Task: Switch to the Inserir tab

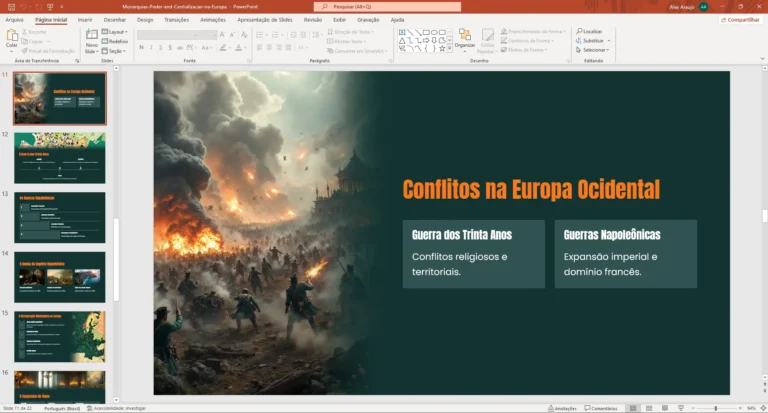Action: point(85,20)
